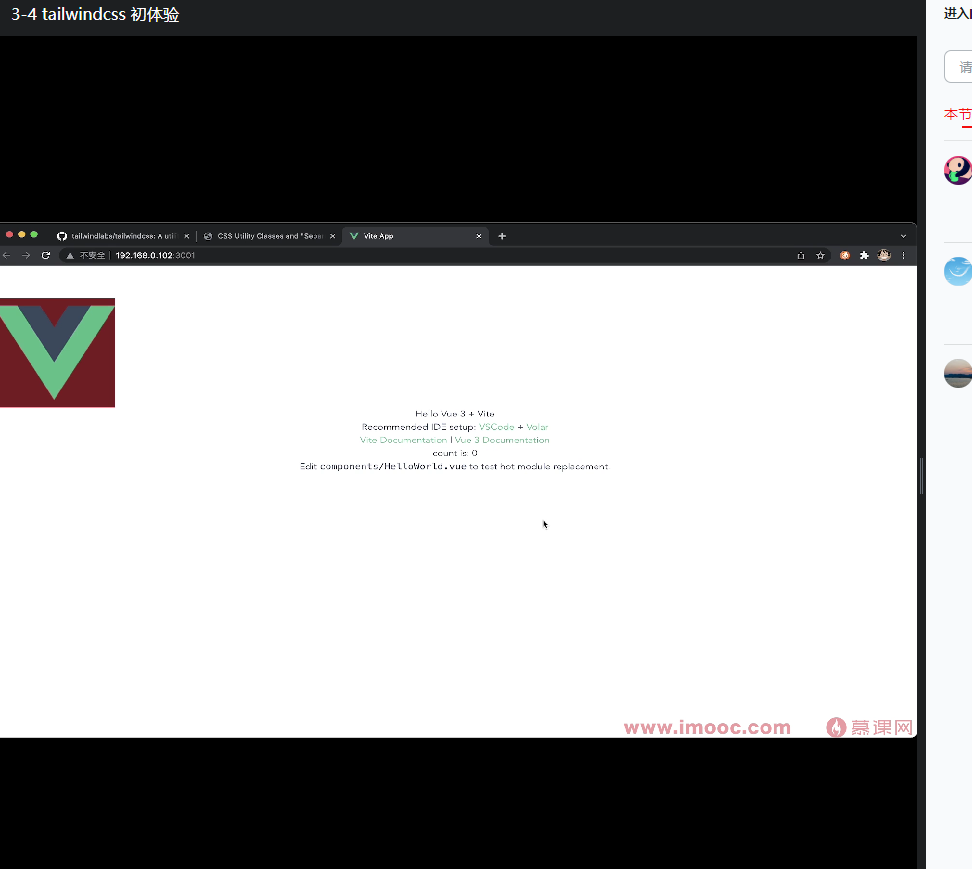Click the Vue favicon on Vite App tab
Screen dimensions: 972x869
pos(354,236)
